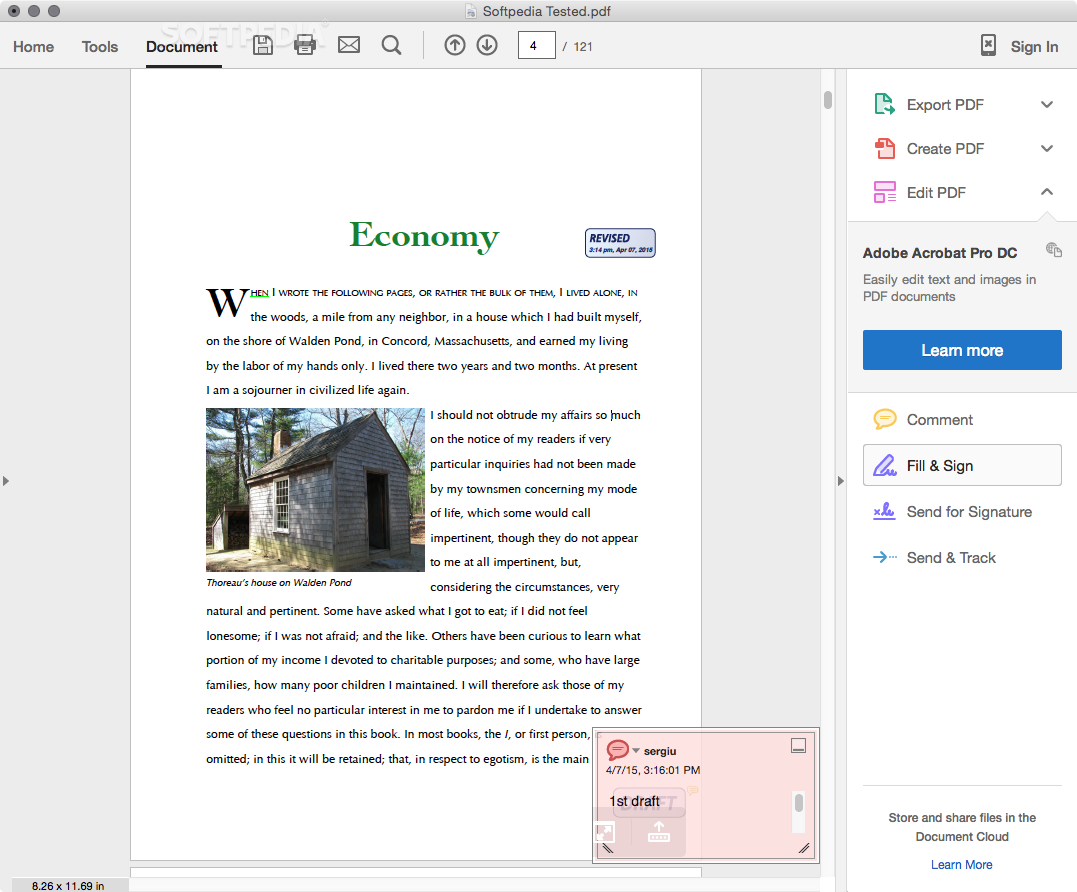Click the 'Economy' chapter heading
The image size is (1077, 892).
click(424, 236)
